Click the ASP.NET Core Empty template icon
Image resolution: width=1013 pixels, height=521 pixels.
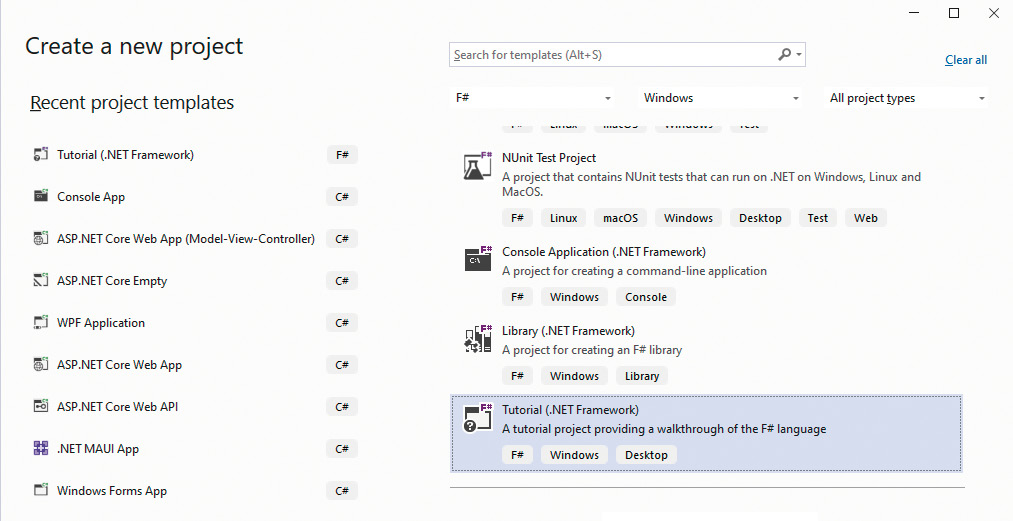click(41, 280)
